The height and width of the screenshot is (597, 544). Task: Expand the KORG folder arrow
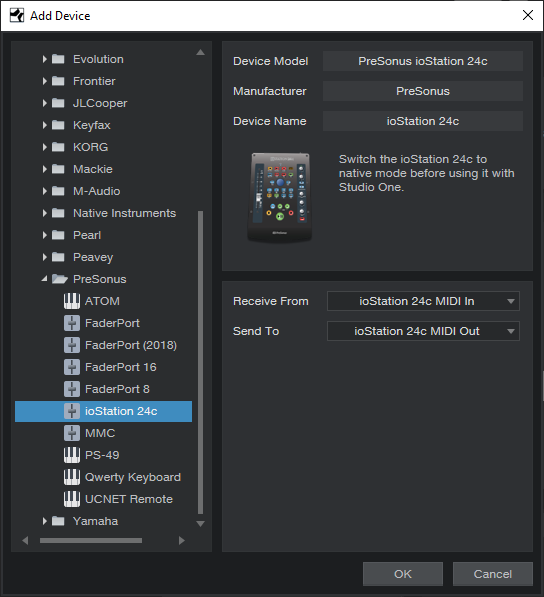pos(45,147)
